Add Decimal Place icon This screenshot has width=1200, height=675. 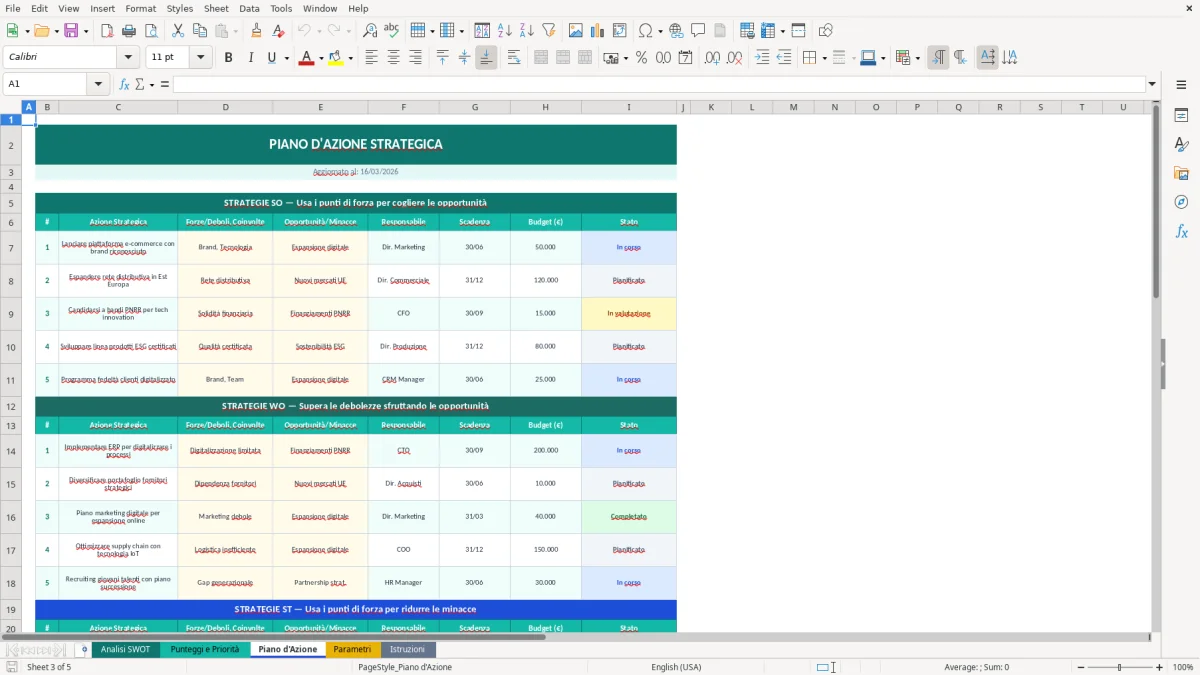[713, 58]
